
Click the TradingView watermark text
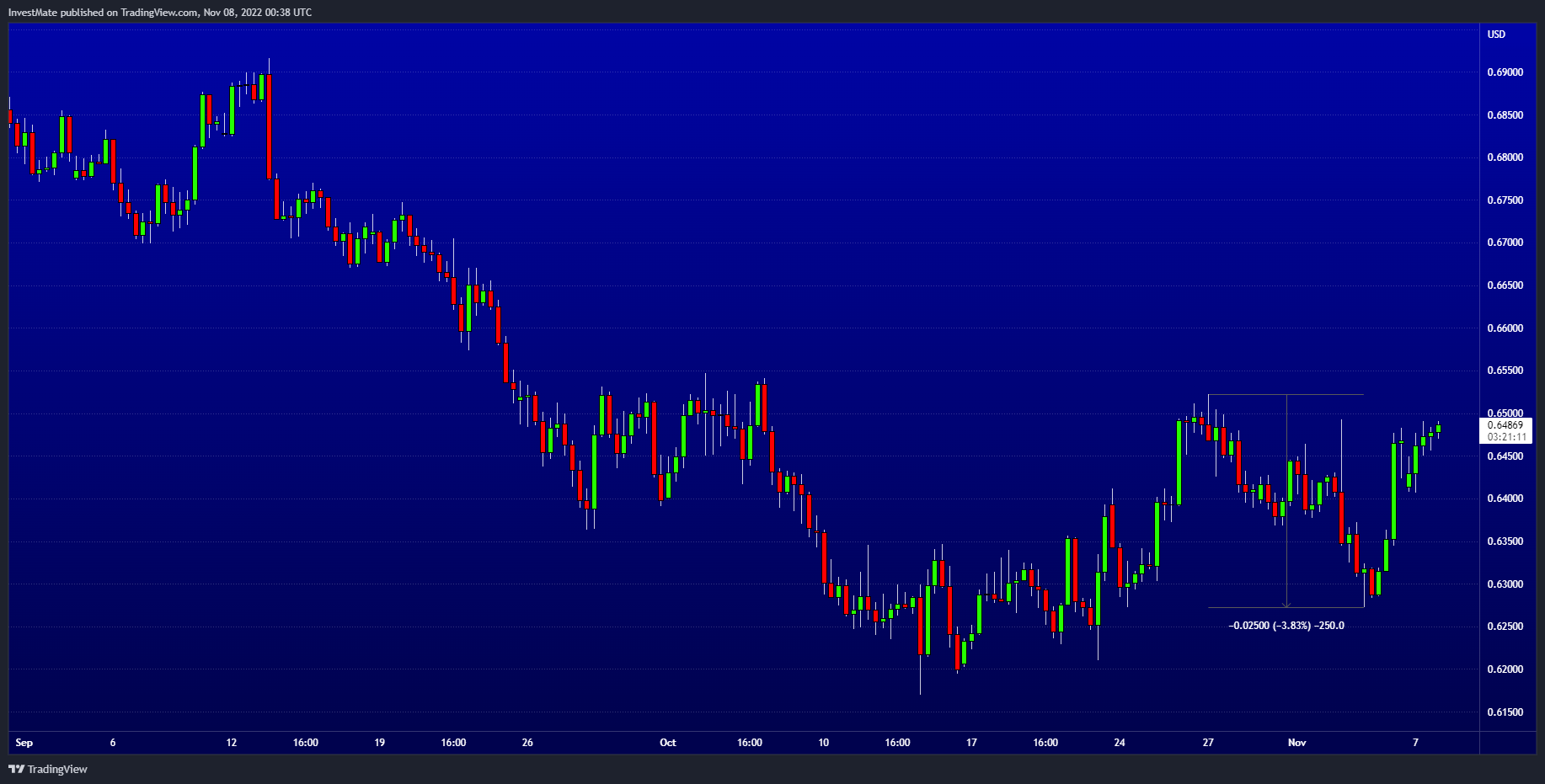(57, 769)
